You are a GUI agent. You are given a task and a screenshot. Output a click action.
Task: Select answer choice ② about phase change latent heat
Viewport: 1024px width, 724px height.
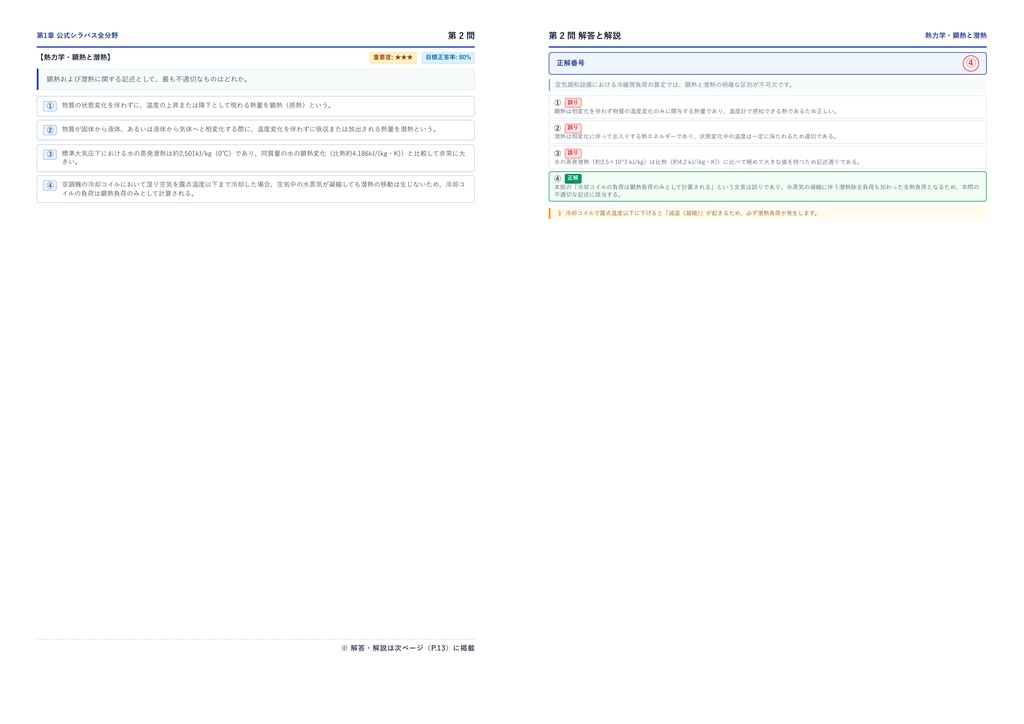point(255,130)
